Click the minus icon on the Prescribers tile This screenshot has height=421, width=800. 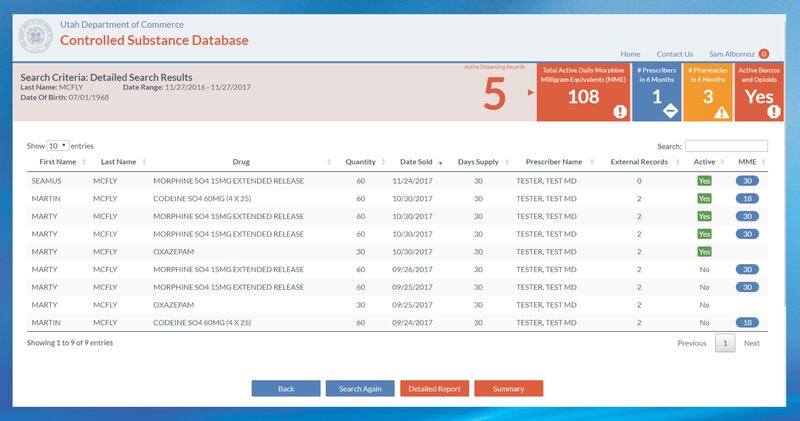click(673, 112)
